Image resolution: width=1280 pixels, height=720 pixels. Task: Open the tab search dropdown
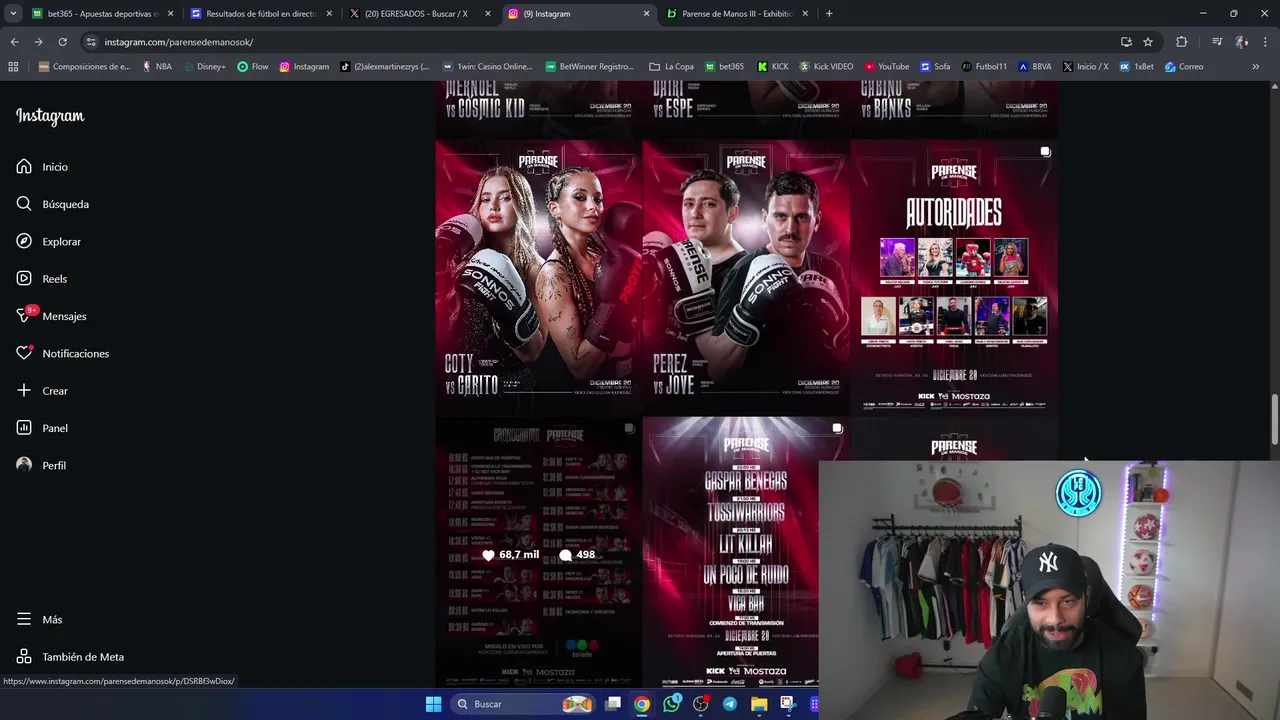tap(13, 14)
